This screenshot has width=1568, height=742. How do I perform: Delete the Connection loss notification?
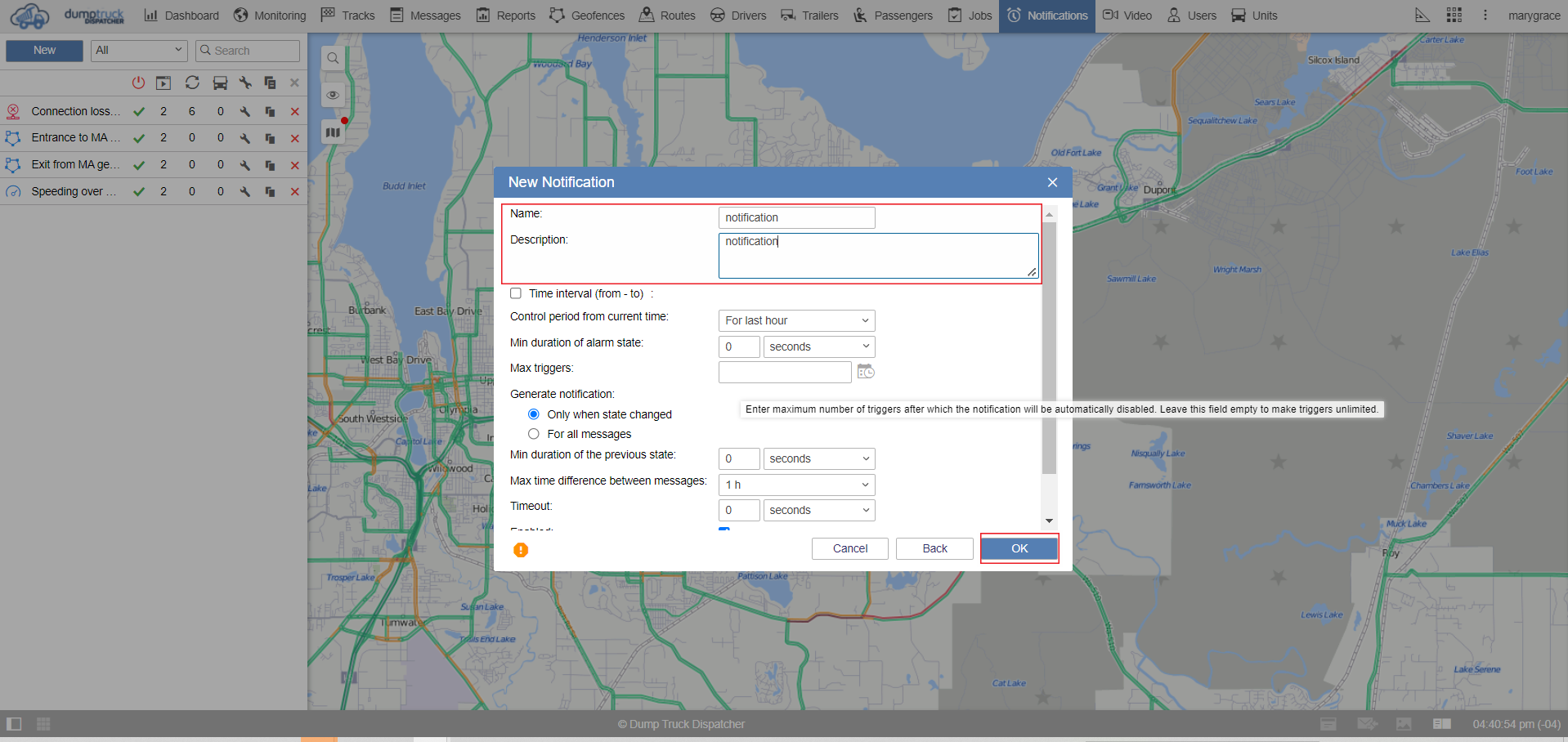(295, 112)
